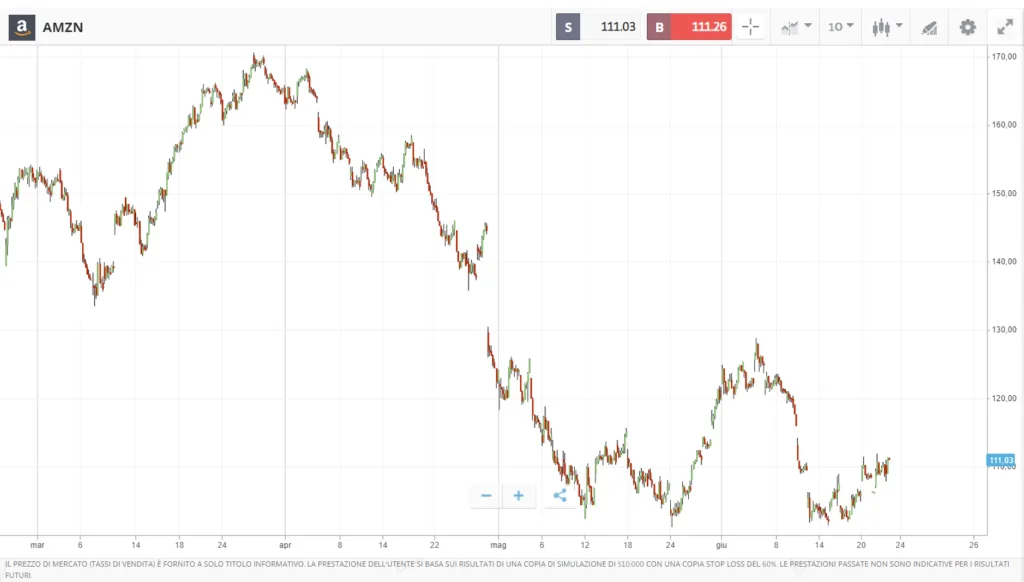Click the 'mag' month label on time axis
This screenshot has height=582, width=1024.
pyautogui.click(x=498, y=545)
